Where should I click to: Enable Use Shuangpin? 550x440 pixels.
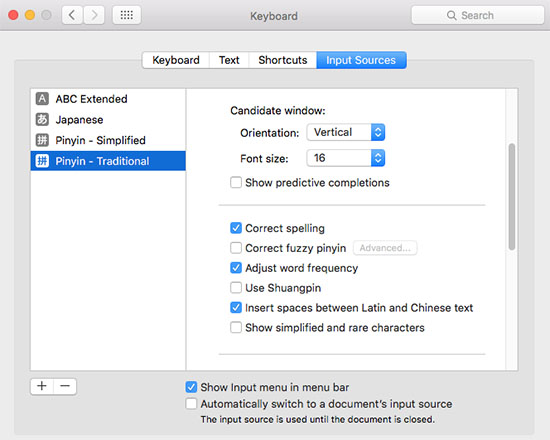(236, 288)
